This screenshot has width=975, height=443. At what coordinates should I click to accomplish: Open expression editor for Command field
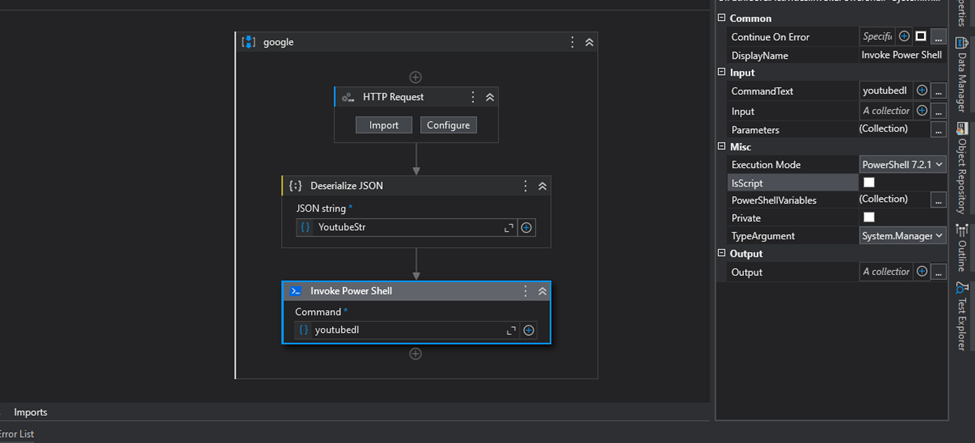[x=511, y=330]
